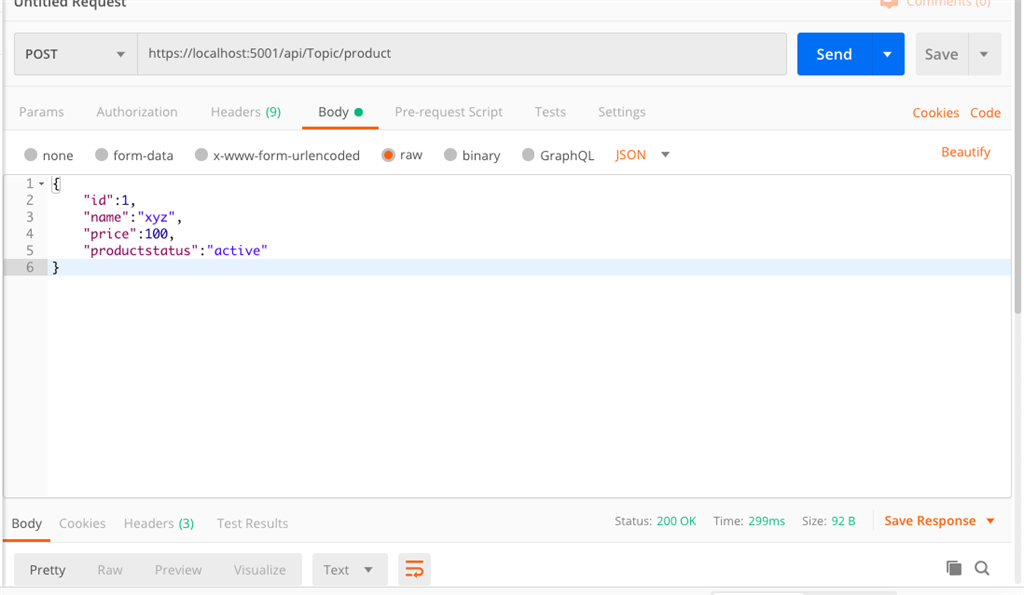Open the Tests tab
Image resolution: width=1024 pixels, height=595 pixels.
549,112
